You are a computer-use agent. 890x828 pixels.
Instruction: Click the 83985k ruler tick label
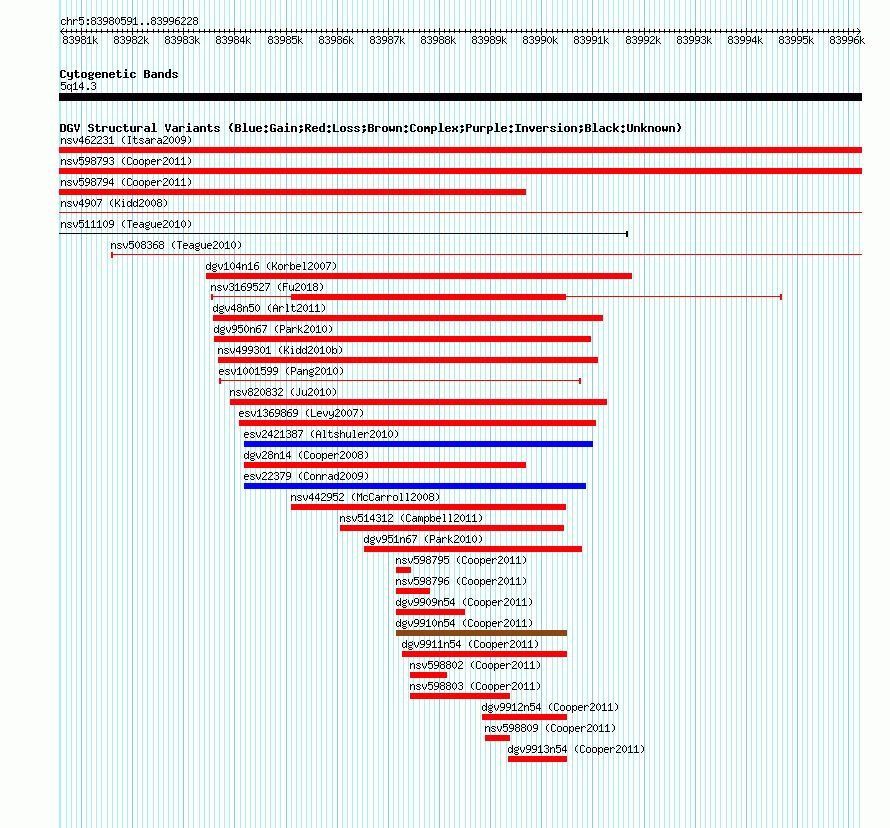[x=285, y=40]
